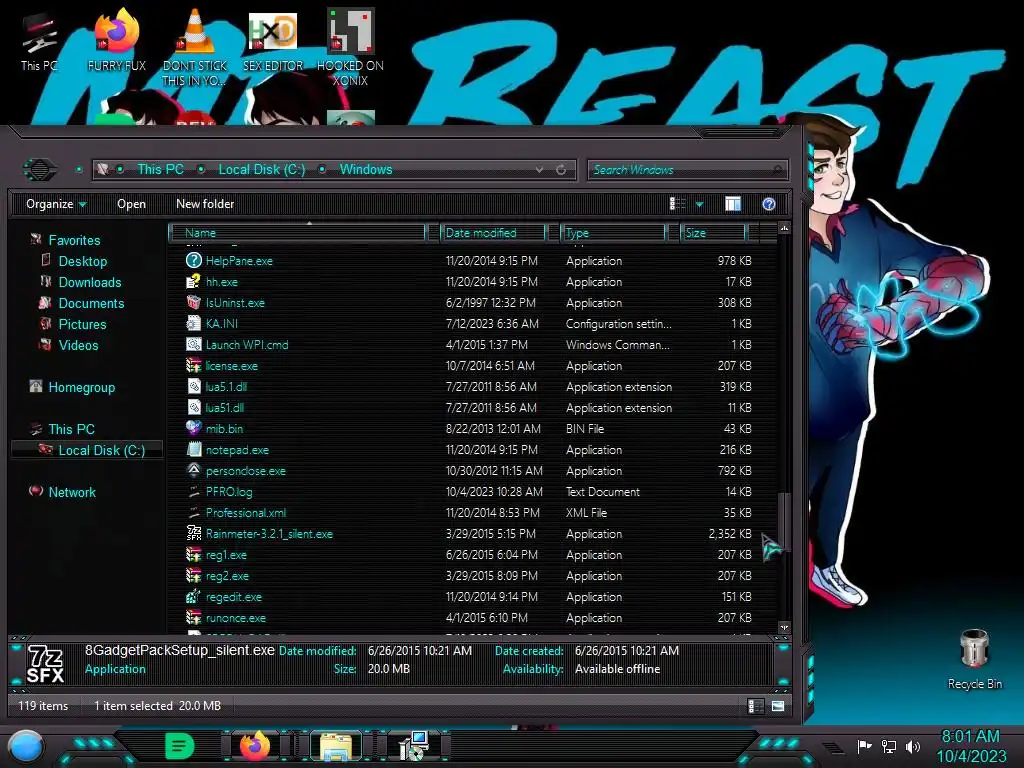Open the Organize dropdown menu
This screenshot has height=768, width=1024.
point(56,204)
